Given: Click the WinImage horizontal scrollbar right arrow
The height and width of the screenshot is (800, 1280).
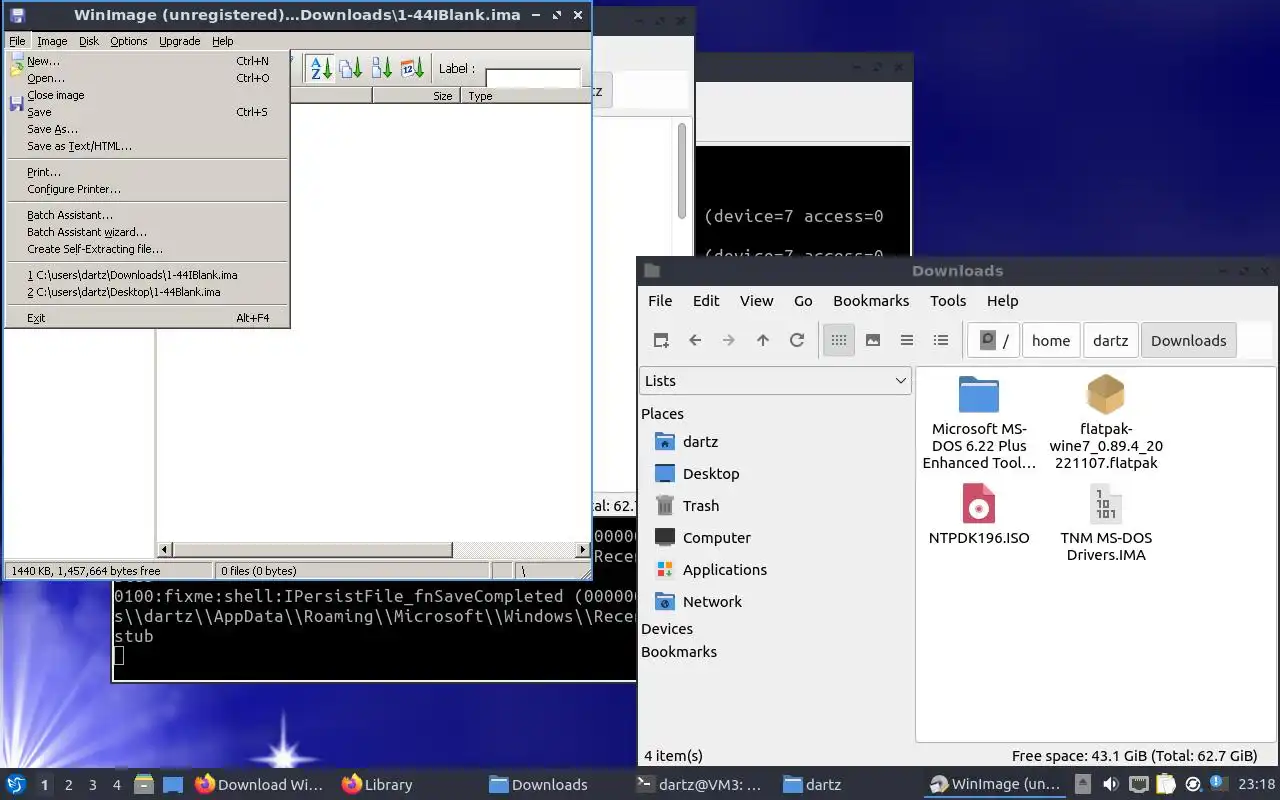Looking at the screenshot, I should 582,550.
